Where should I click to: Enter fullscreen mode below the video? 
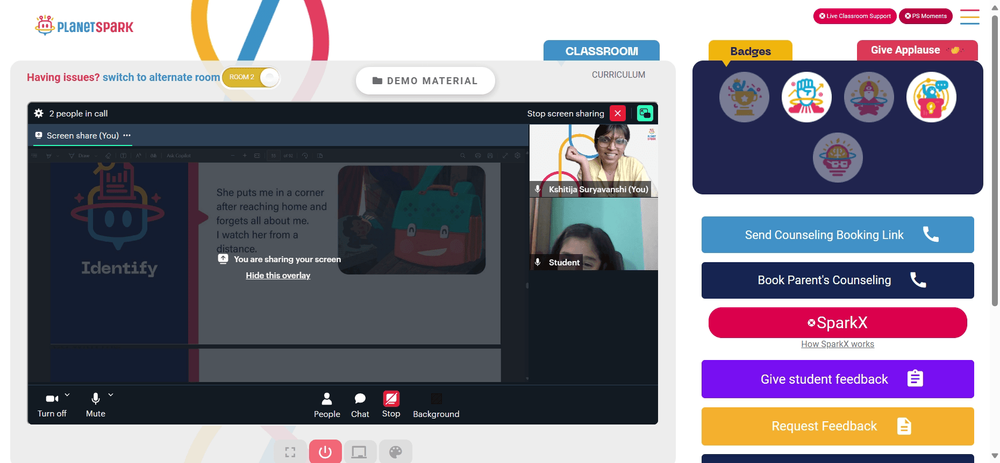[290, 452]
